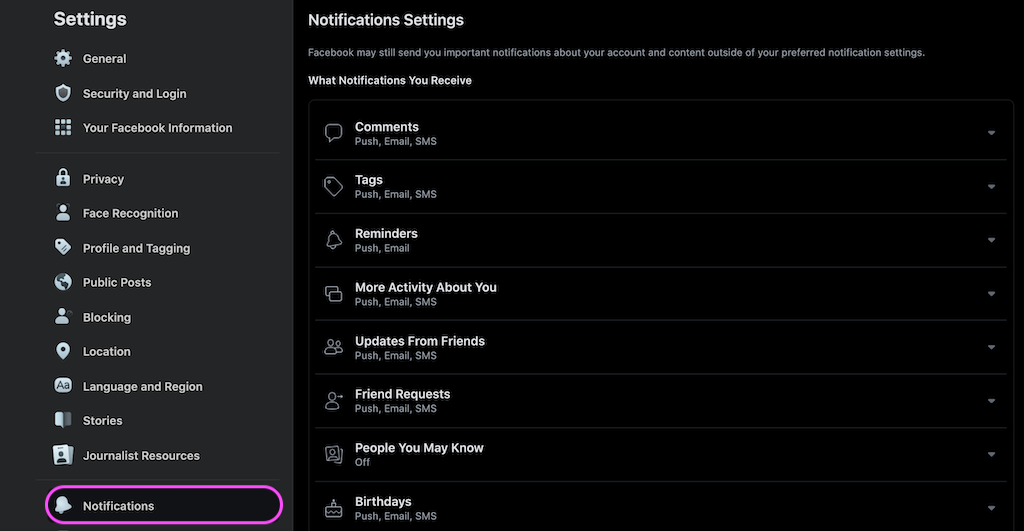This screenshot has height=531, width=1024.
Task: Click the highlighted Notifications sidebar item
Action: (164, 505)
